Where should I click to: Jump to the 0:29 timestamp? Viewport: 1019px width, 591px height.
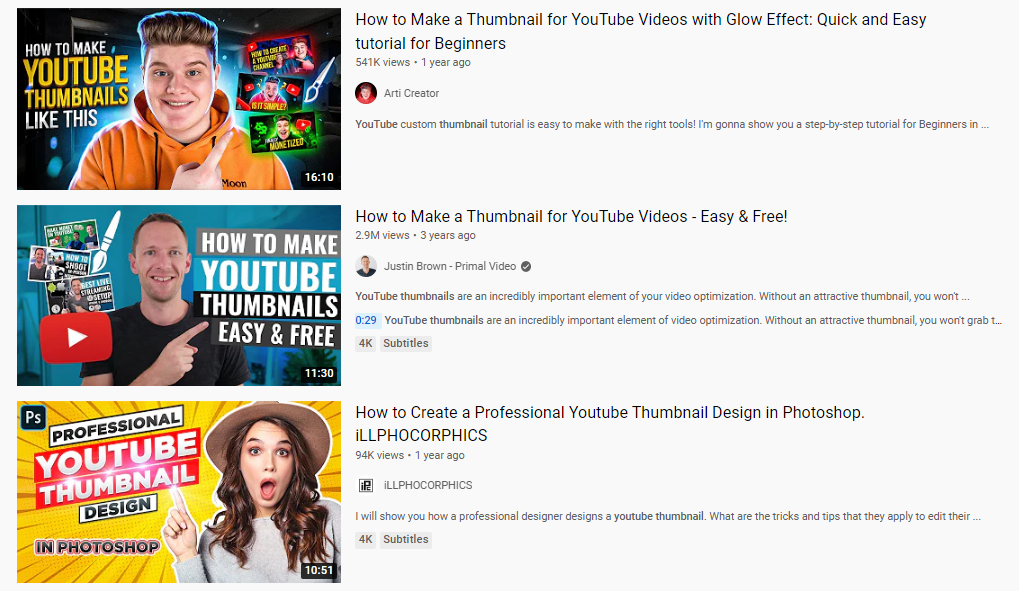pyautogui.click(x=366, y=320)
